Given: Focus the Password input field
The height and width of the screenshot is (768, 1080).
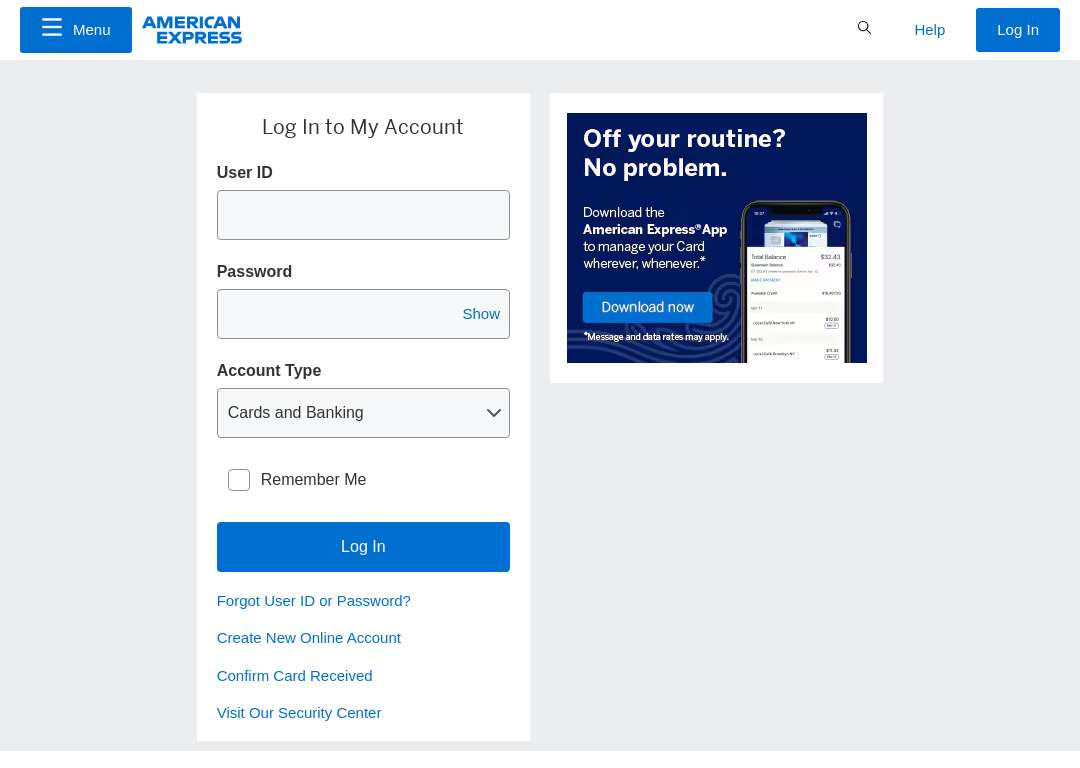Looking at the screenshot, I should tap(363, 314).
